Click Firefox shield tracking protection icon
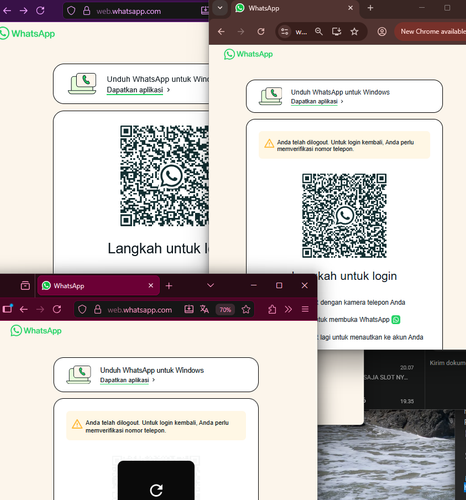This screenshot has height=500, width=466. (x=82, y=310)
